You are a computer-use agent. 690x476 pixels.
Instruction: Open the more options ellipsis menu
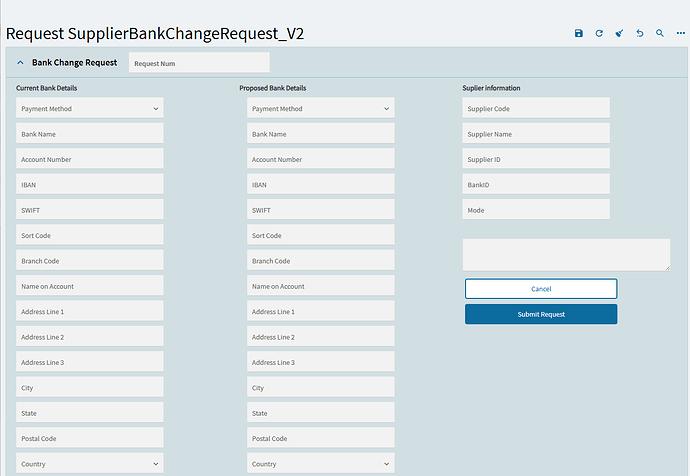point(680,33)
